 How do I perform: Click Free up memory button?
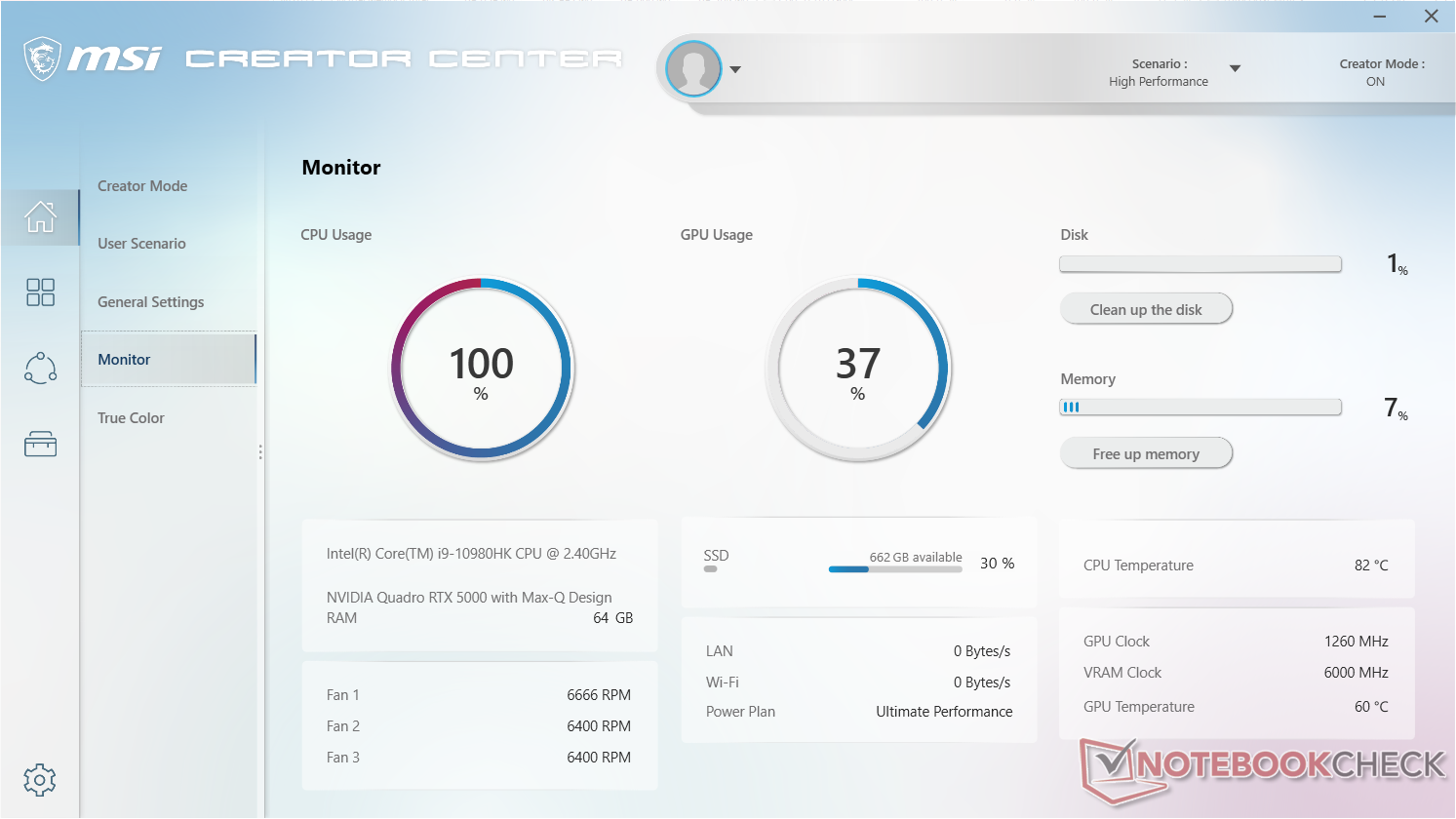pos(1146,453)
